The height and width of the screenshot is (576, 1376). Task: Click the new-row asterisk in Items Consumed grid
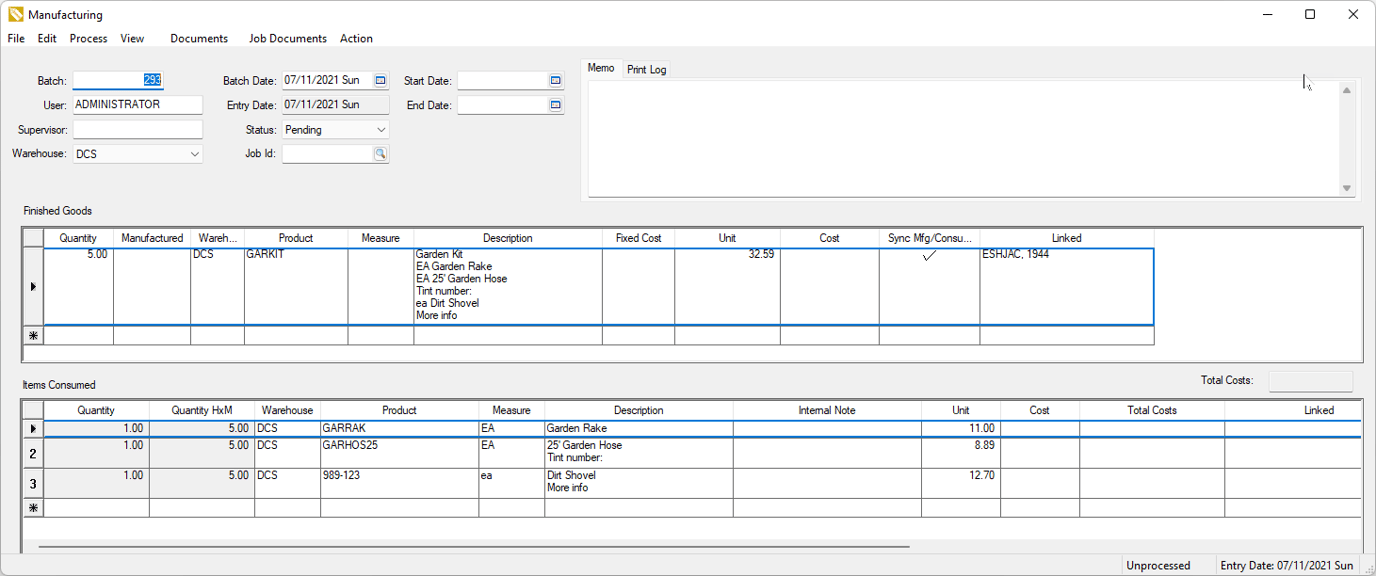click(x=33, y=507)
